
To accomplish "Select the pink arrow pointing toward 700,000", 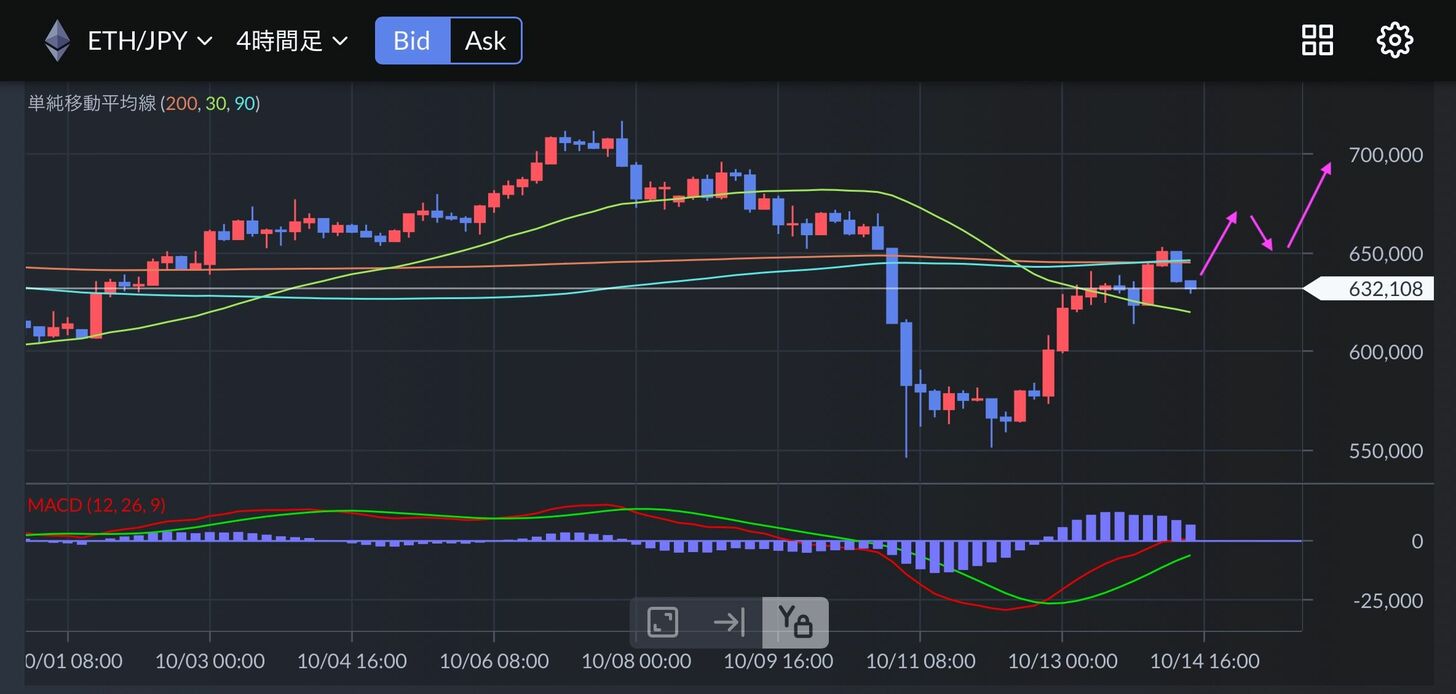I will pos(1309,205).
